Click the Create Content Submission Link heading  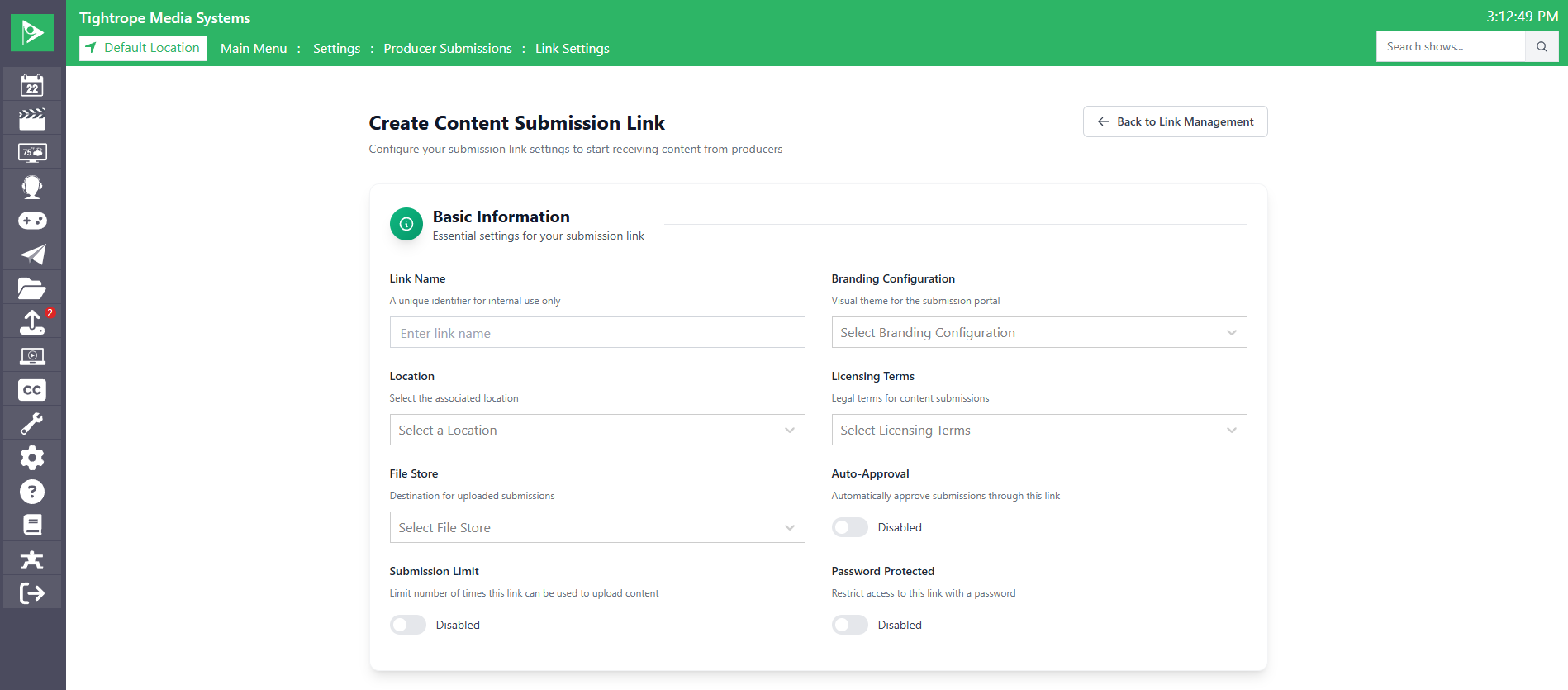pyautogui.click(x=516, y=123)
